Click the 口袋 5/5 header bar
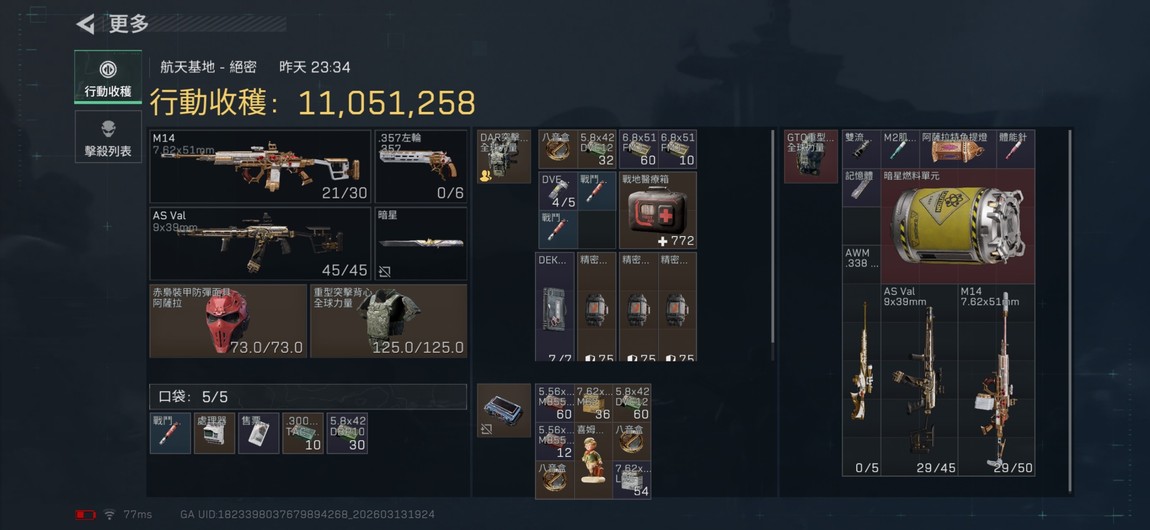This screenshot has width=1150, height=530. click(x=308, y=397)
